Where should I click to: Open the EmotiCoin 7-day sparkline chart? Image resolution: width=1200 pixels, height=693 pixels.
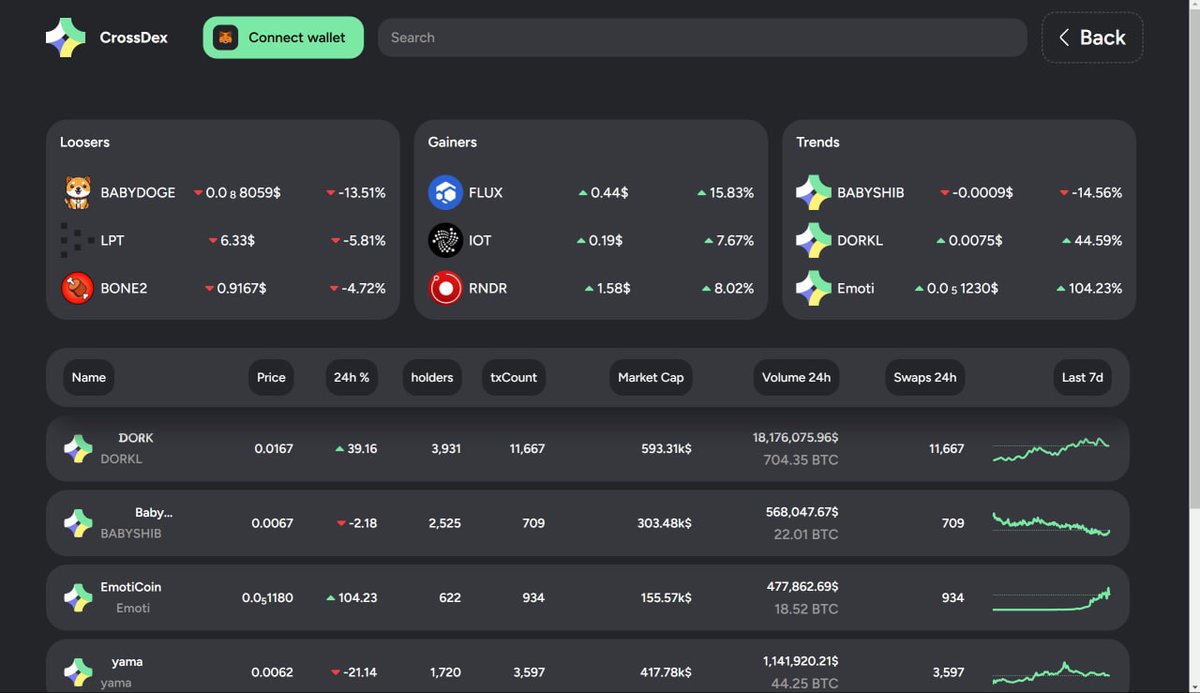(x=1051, y=598)
